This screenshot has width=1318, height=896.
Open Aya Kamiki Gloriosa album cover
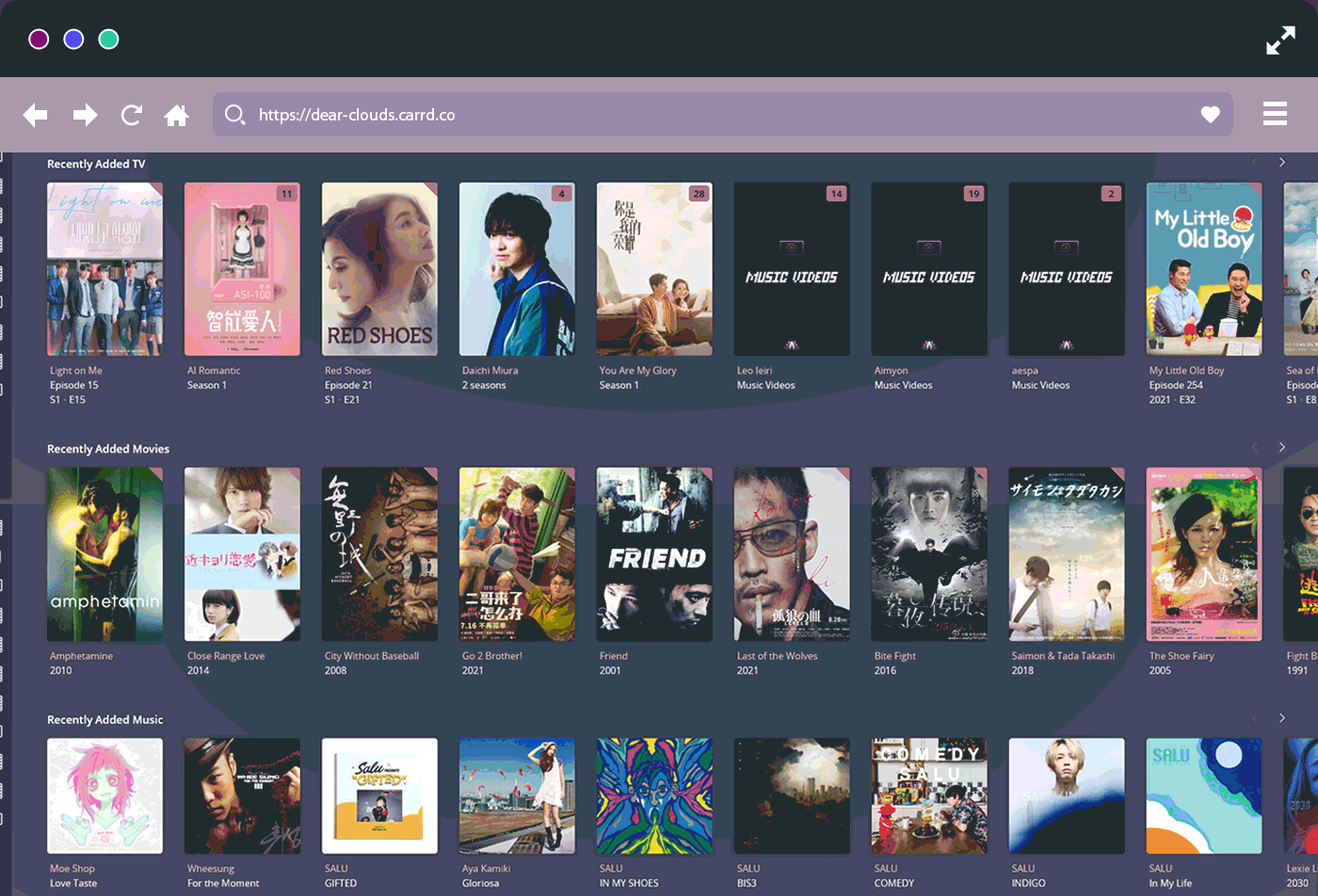pyautogui.click(x=517, y=796)
